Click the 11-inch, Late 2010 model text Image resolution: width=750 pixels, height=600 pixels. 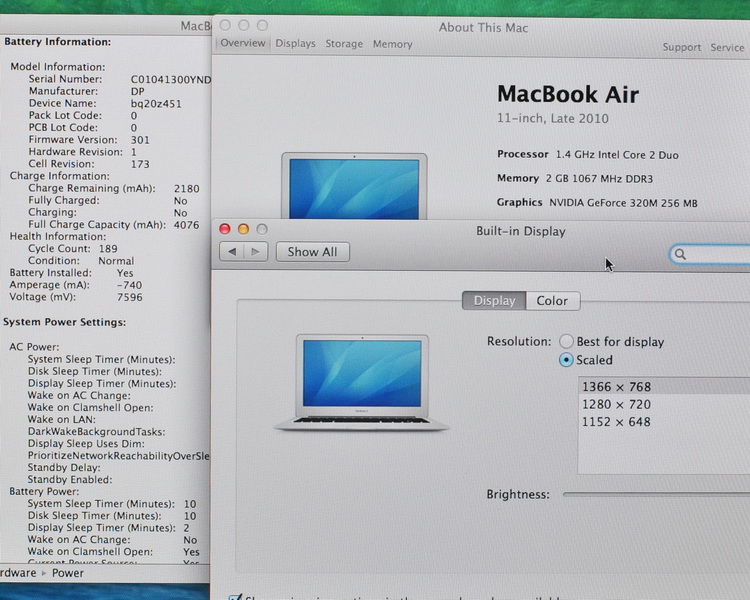553,118
